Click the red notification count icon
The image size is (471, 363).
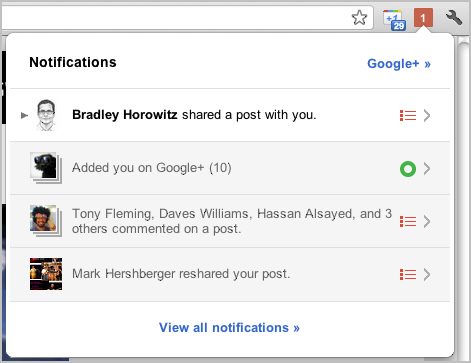point(423,18)
